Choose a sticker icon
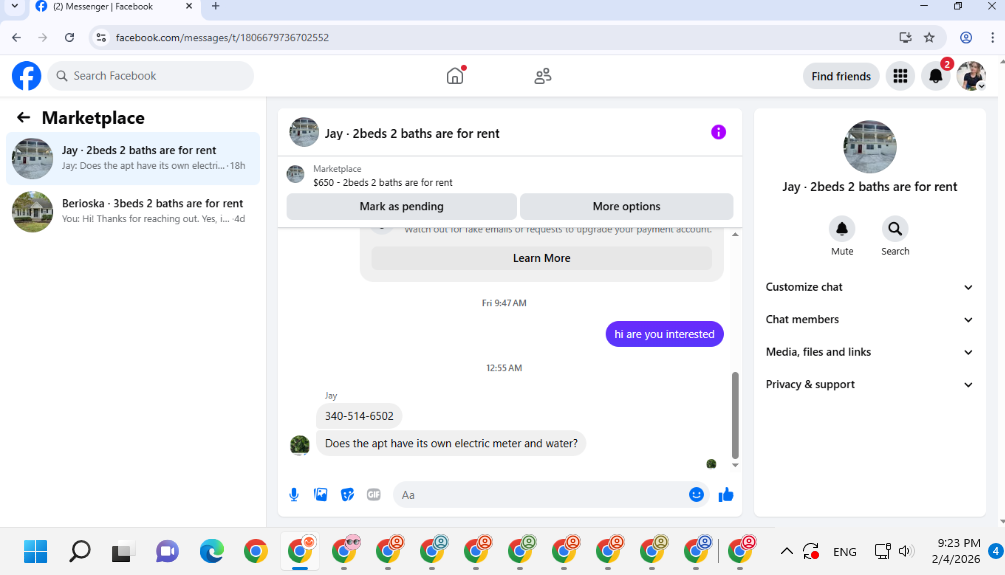The image size is (1005, 575). [347, 495]
